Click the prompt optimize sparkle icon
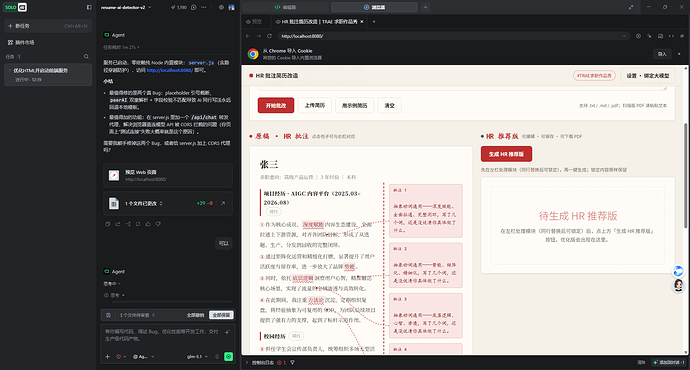This screenshot has width=690, height=370. coord(227,332)
